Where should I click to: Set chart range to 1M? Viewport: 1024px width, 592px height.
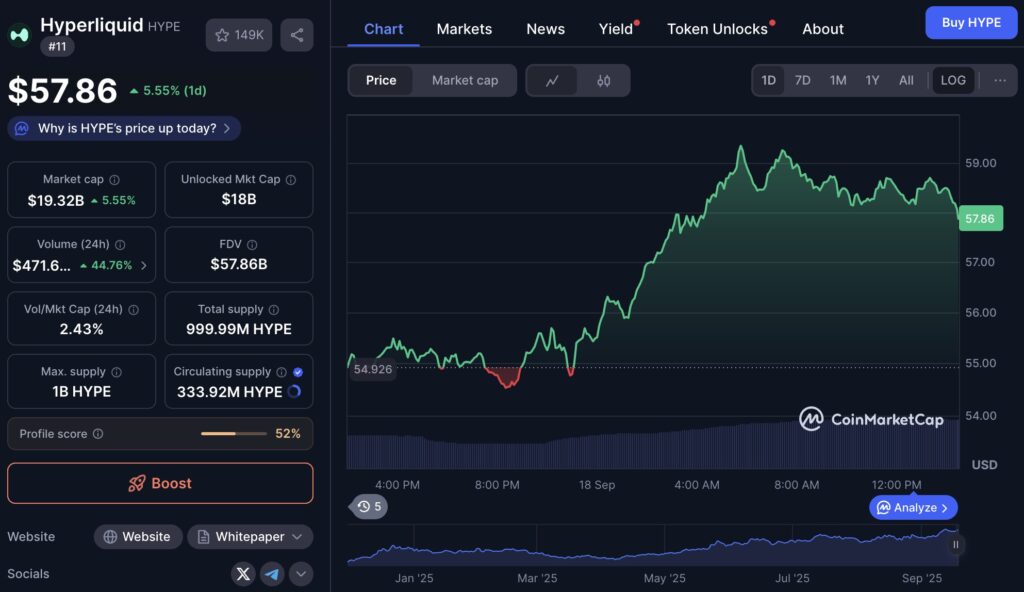coord(838,80)
